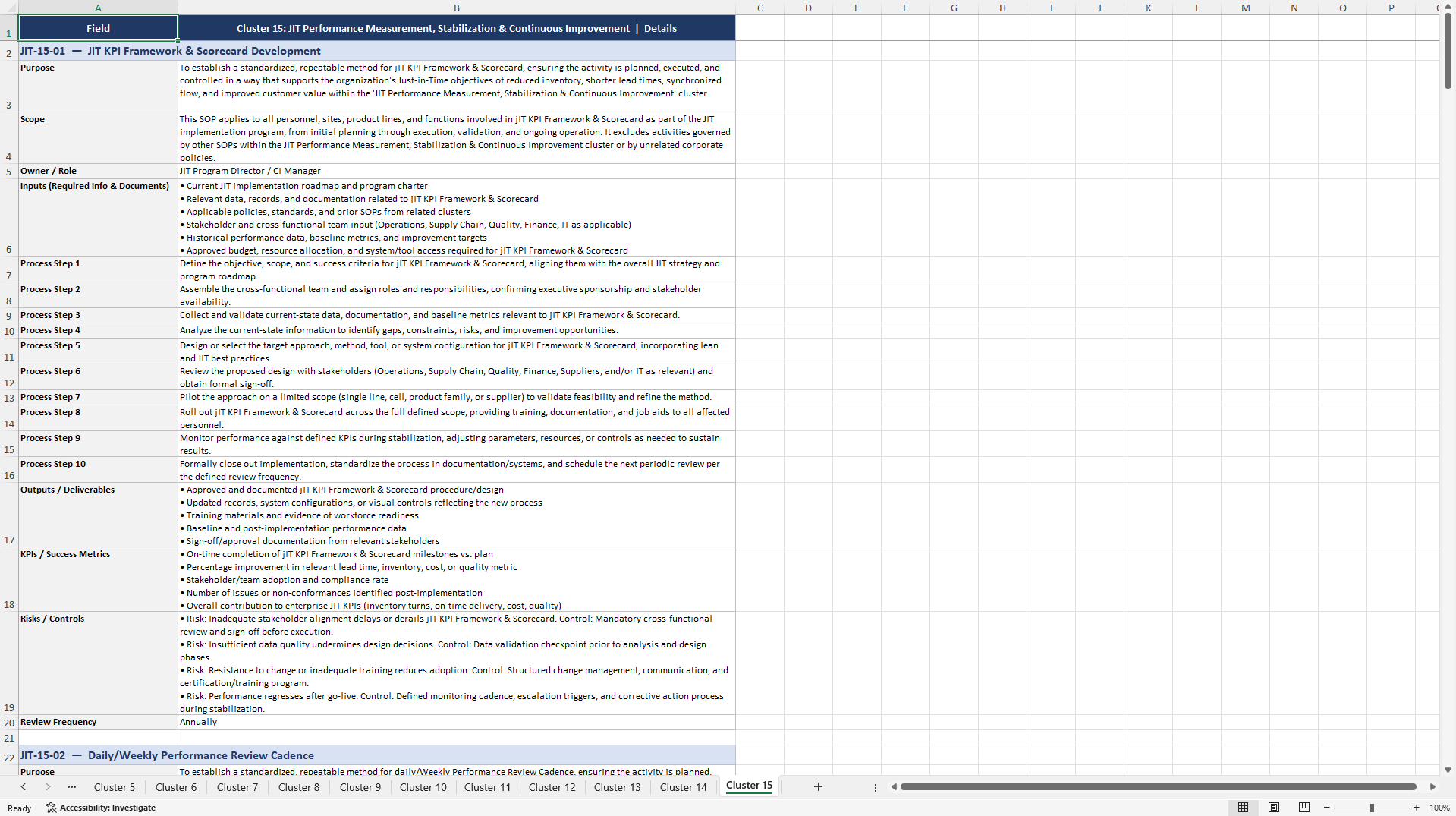Switch to Page Layout view icon
The image size is (1456, 816).
tap(1274, 808)
